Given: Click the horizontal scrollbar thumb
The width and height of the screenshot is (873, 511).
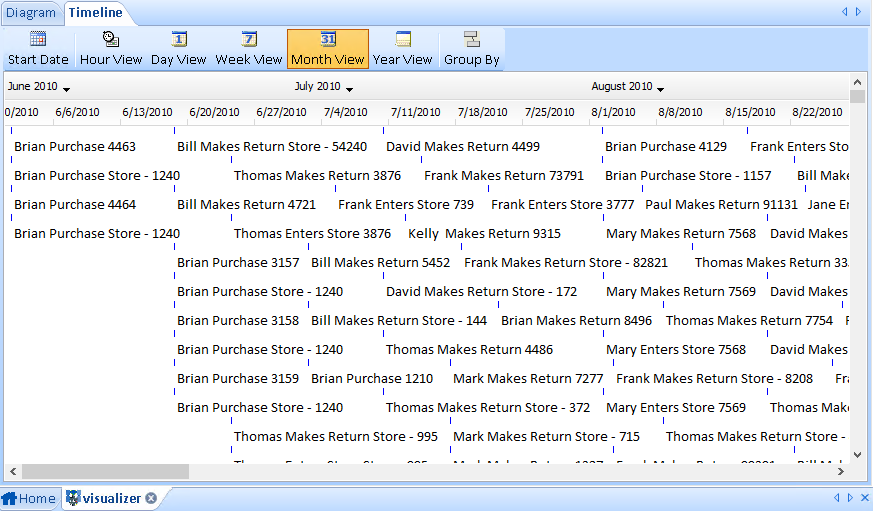Looking at the screenshot, I should click(105, 471).
